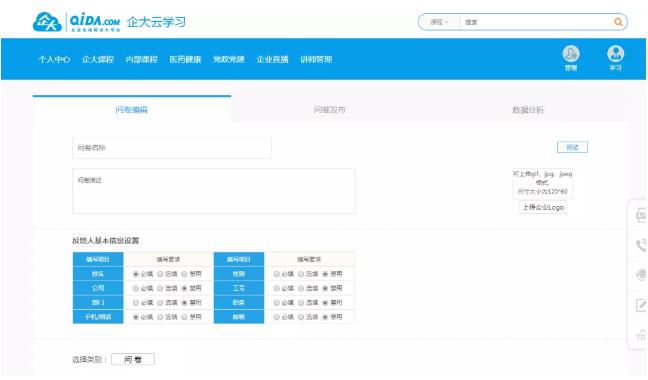Viewport: 648px width, 380px height.
Task: Select 选填 for the 邮箱 row
Action: (x=301, y=317)
